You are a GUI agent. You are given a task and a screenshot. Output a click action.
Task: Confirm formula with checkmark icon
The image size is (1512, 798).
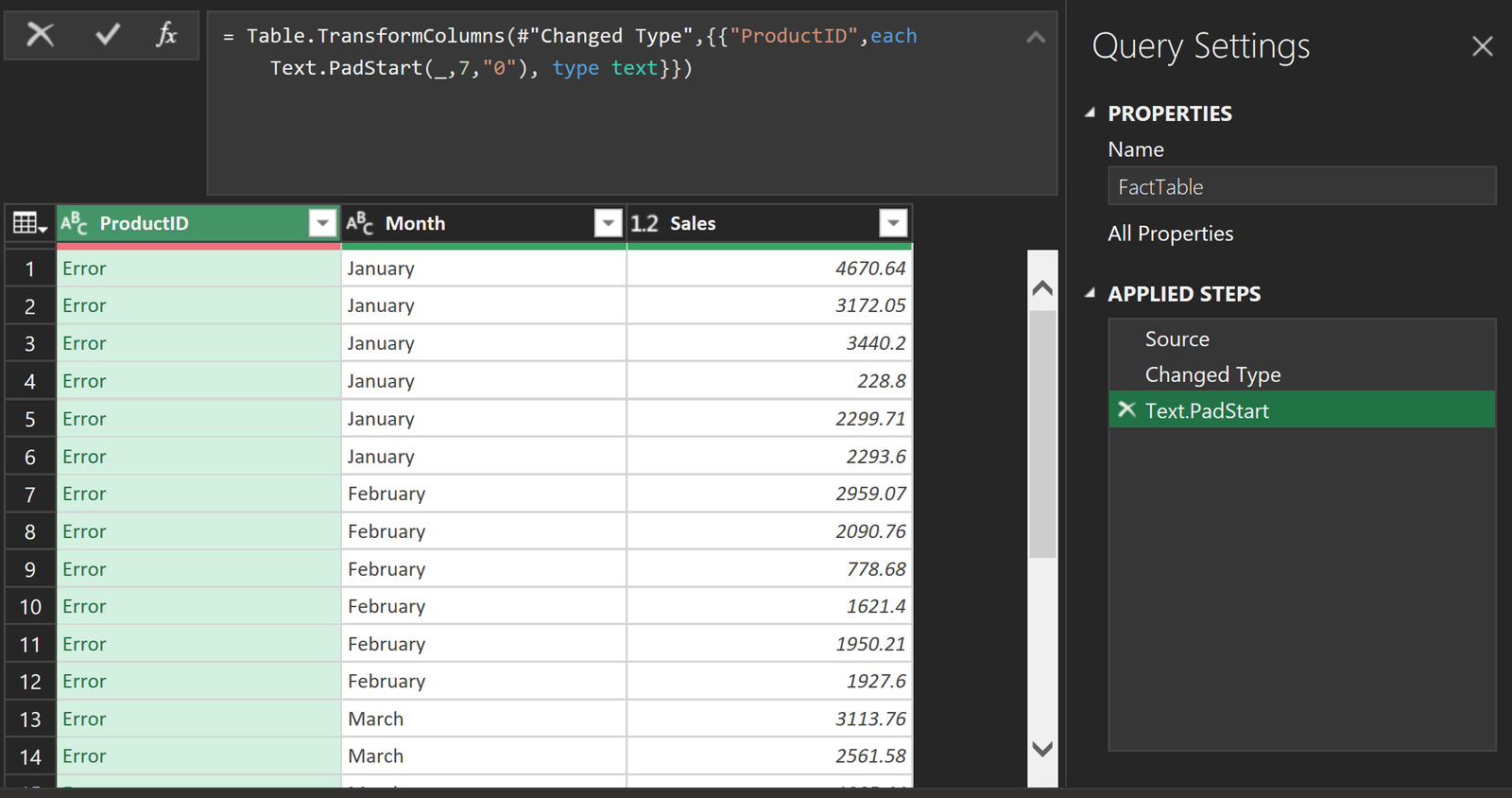tap(107, 35)
